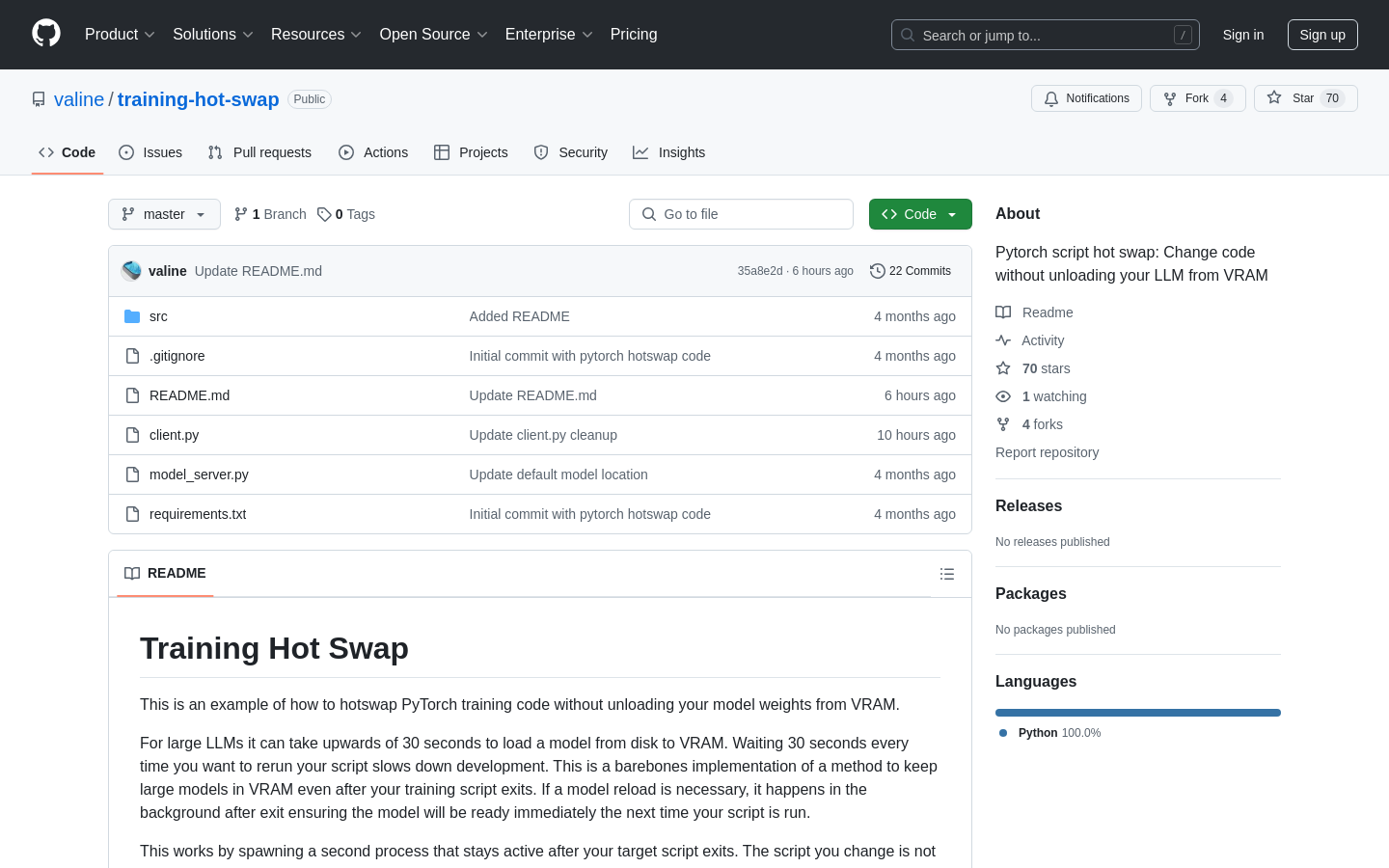Open the model_server.py file
Viewport: 1389px width, 868px height.
199,475
